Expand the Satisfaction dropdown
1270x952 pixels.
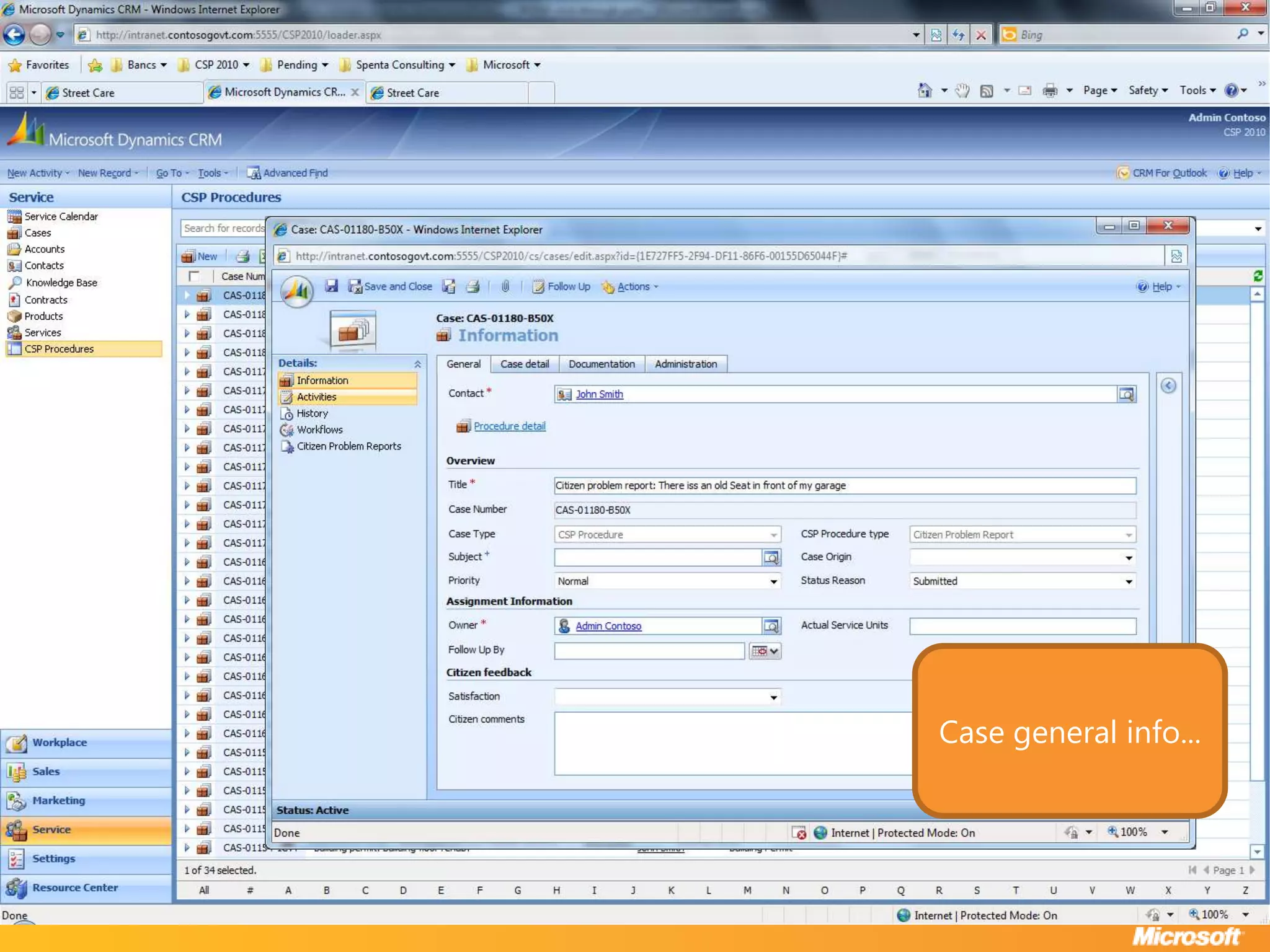773,697
